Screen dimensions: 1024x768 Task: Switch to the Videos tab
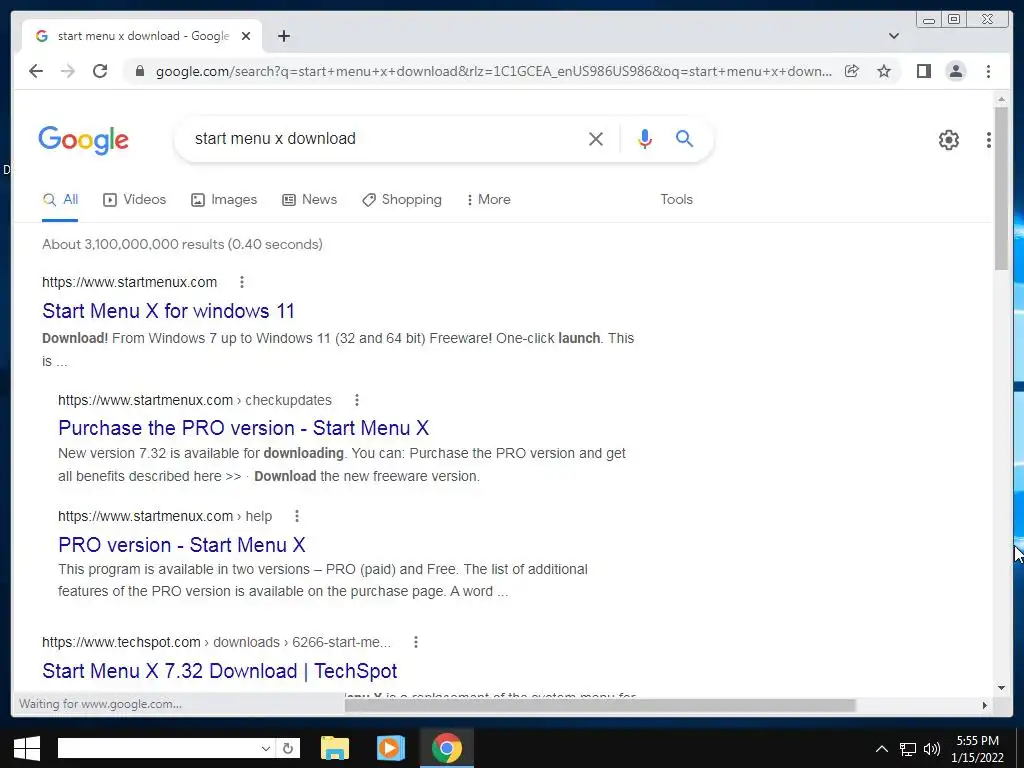[x=135, y=200]
